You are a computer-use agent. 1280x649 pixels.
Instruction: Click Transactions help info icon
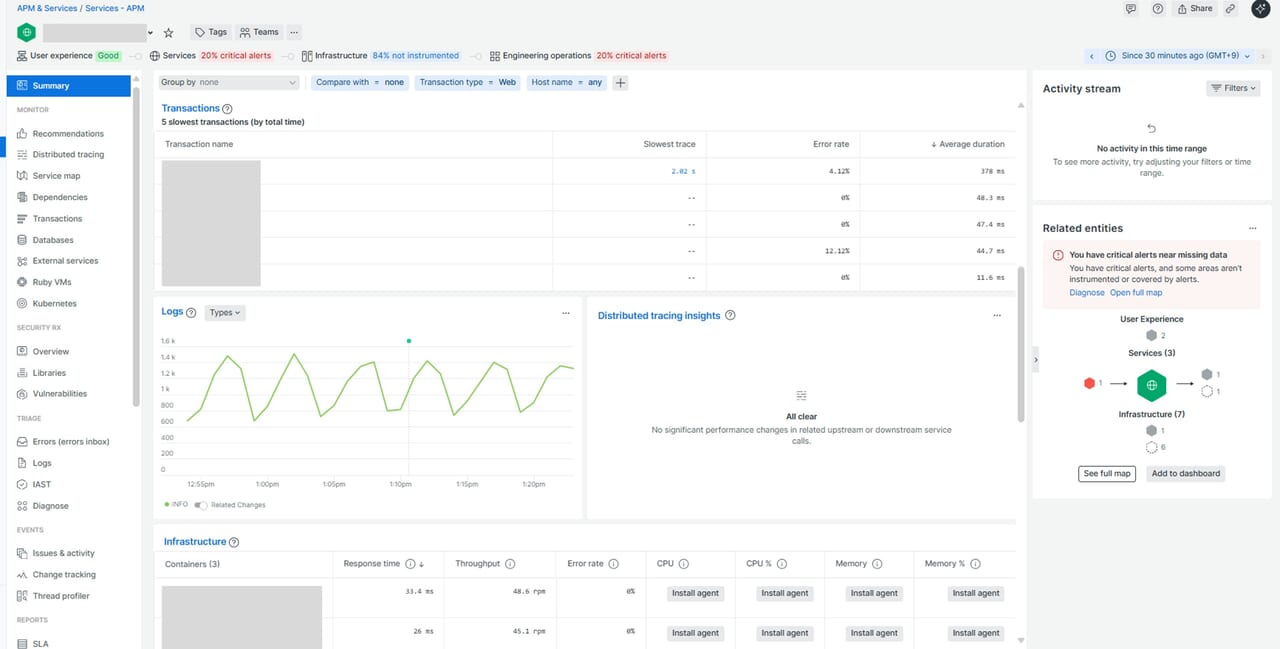tap(227, 109)
